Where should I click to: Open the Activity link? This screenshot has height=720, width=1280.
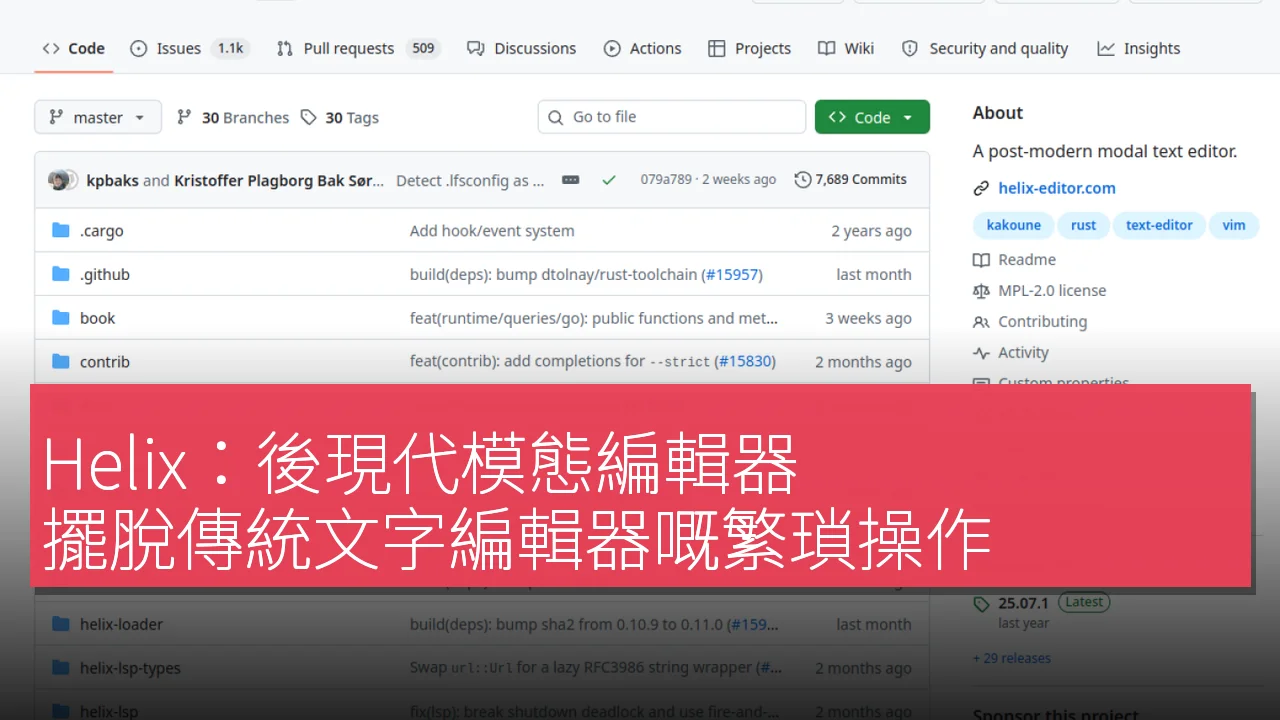click(1023, 353)
